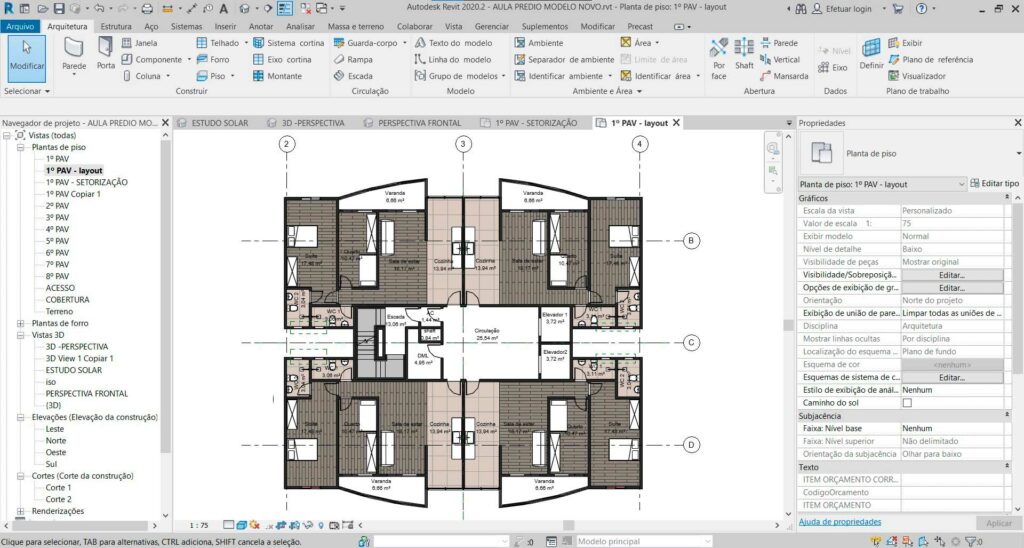Choose the Vertical opening tool
Image resolution: width=1024 pixels, height=548 pixels.
click(780, 59)
